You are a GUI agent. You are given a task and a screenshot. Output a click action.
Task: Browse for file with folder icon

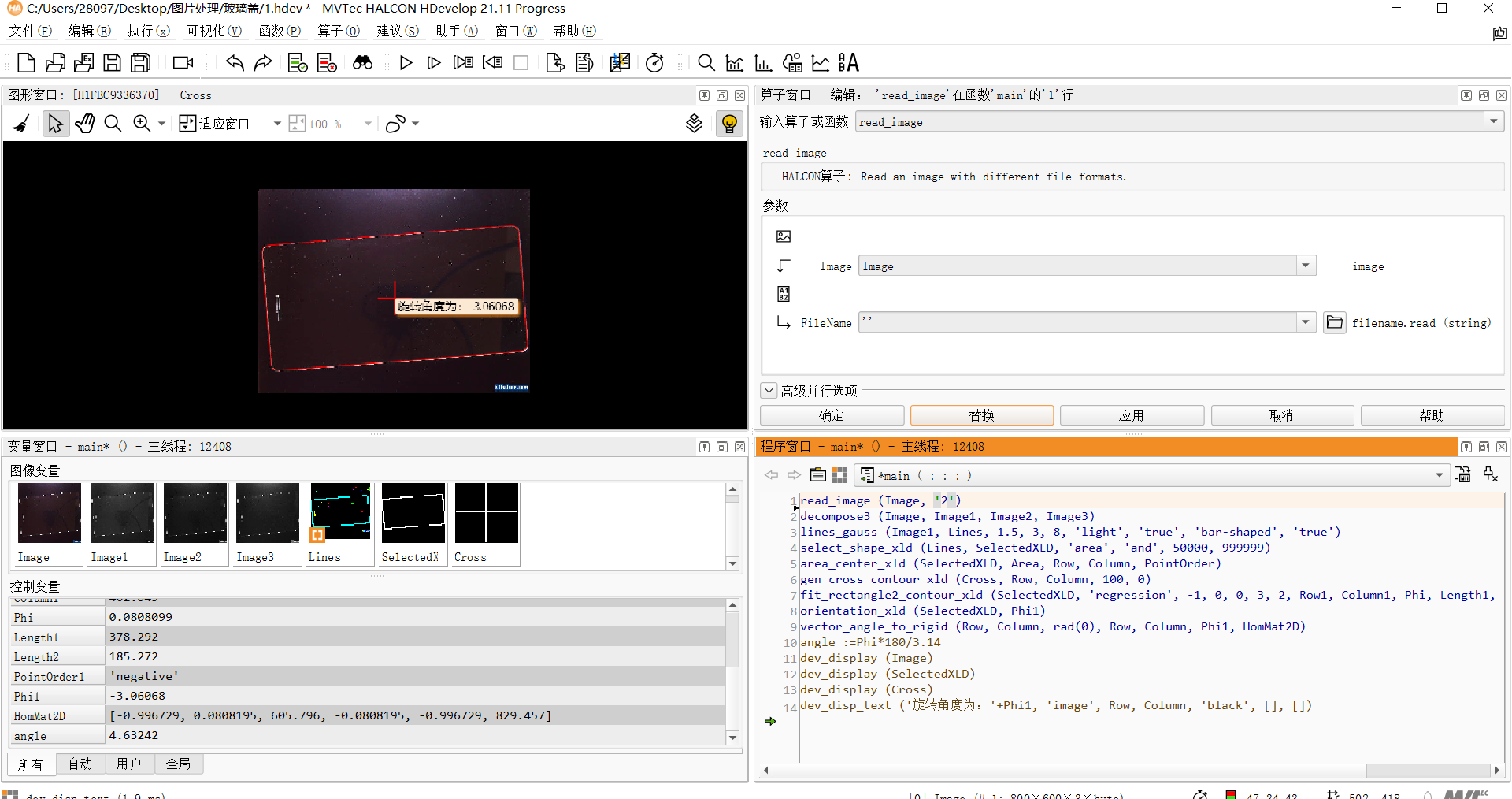click(1334, 322)
